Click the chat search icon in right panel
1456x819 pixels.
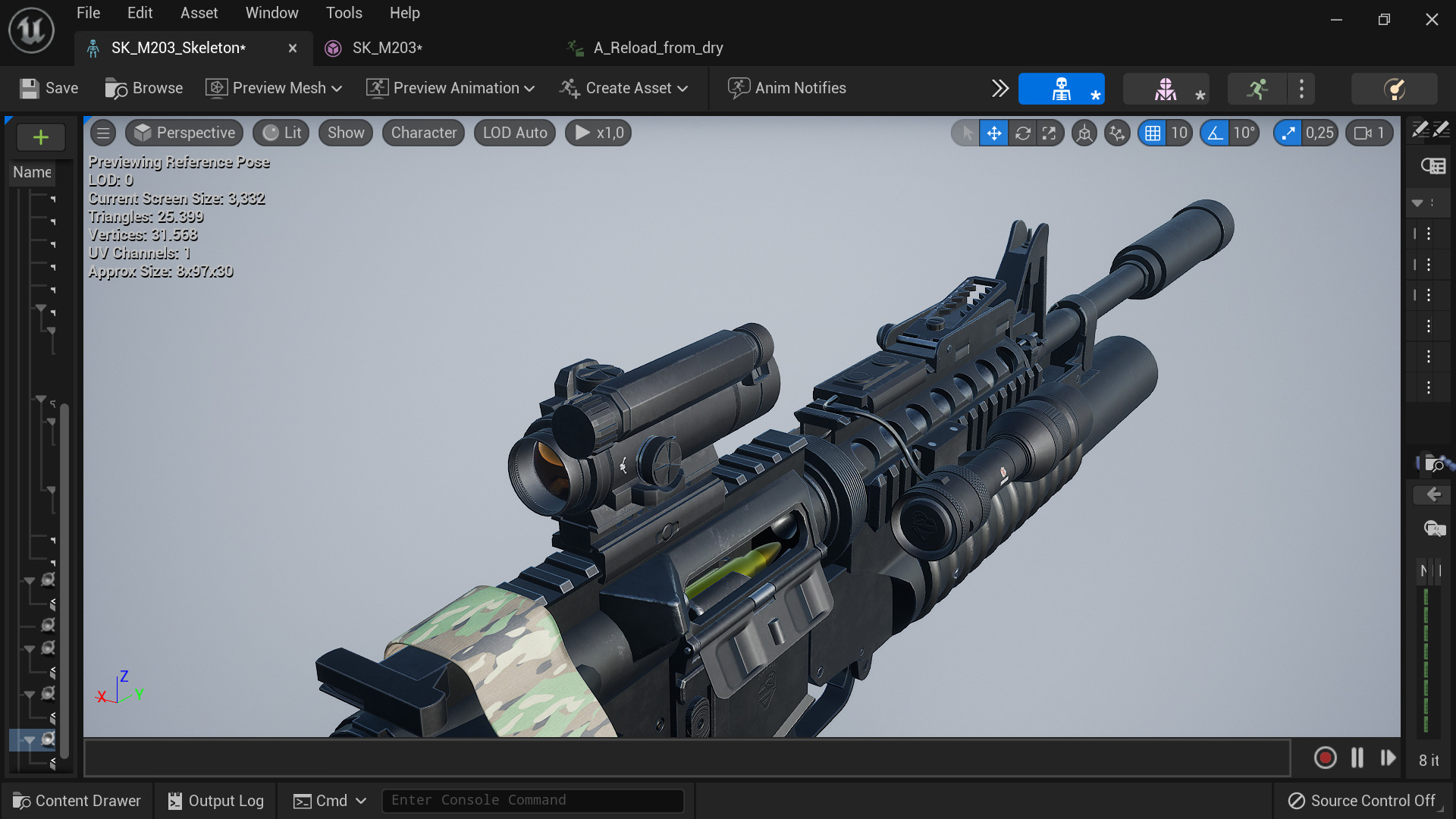(1434, 529)
